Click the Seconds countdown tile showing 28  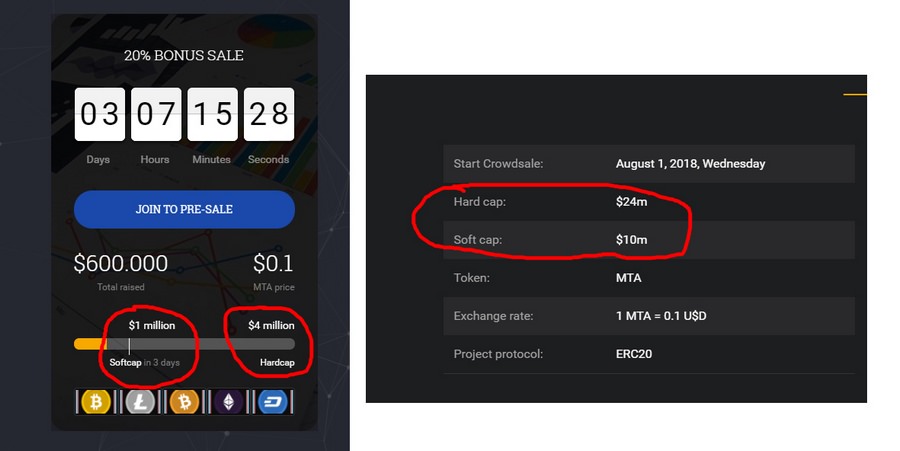point(269,114)
